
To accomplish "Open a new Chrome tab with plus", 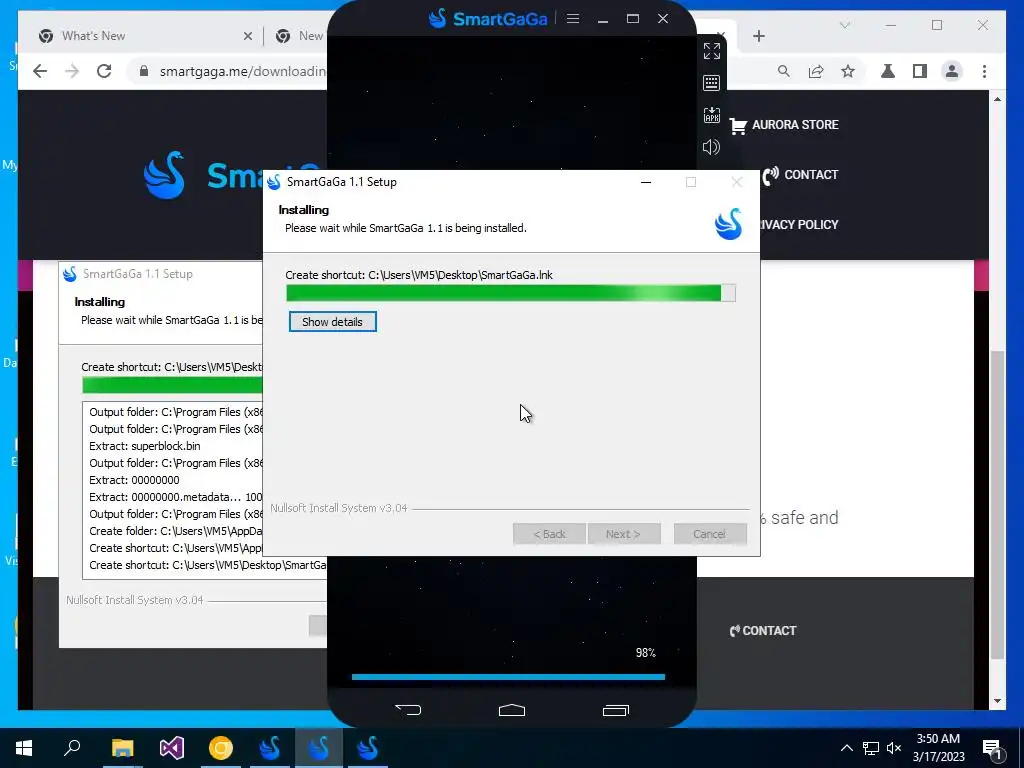I will pyautogui.click(x=758, y=36).
